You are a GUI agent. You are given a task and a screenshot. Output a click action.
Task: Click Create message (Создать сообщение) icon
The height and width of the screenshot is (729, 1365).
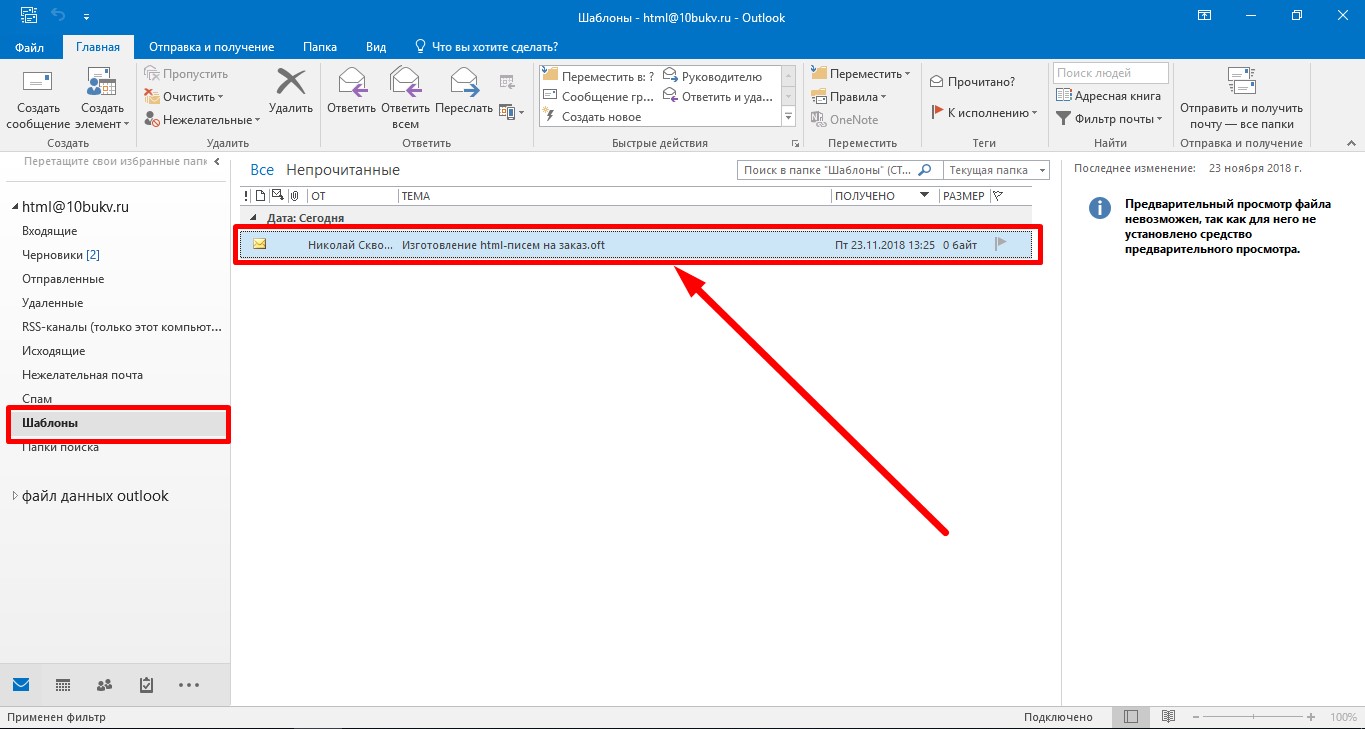click(38, 100)
